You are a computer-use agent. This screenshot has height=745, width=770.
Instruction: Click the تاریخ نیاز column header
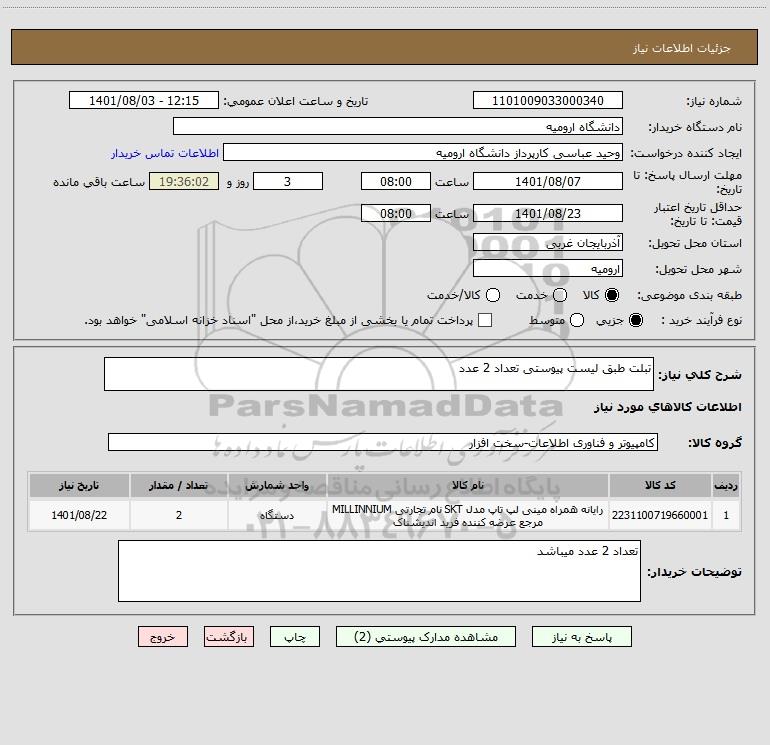click(79, 485)
